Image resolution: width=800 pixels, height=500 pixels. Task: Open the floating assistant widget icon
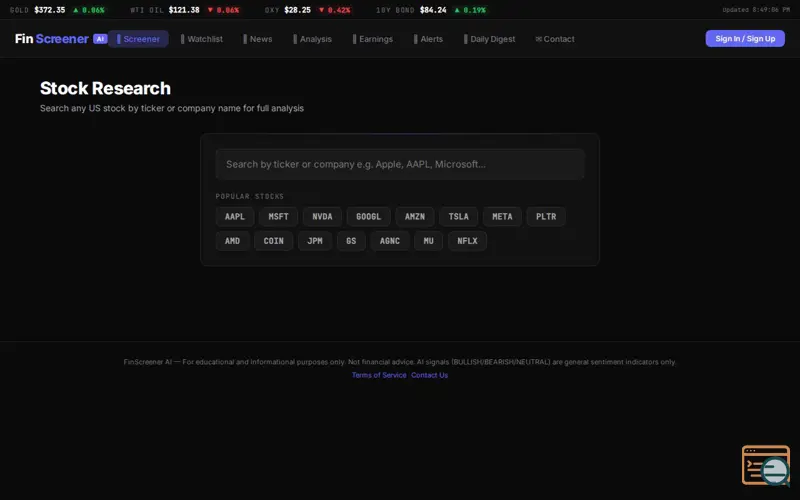coord(766,465)
